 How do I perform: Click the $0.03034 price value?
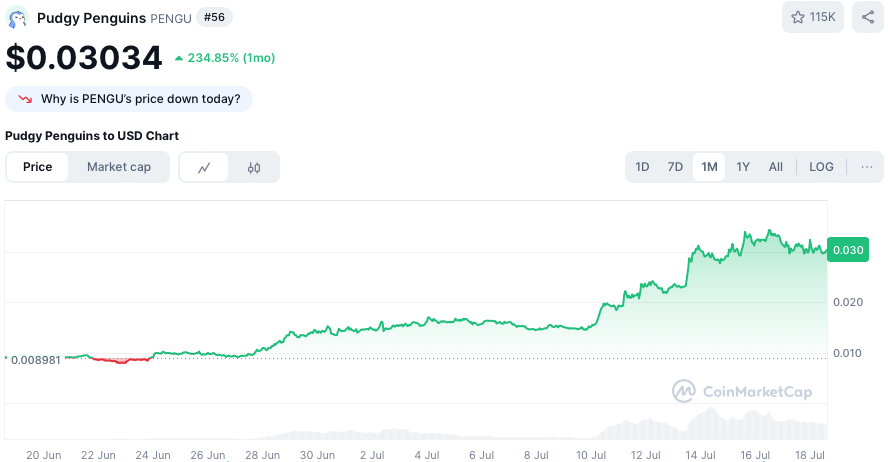(84, 58)
